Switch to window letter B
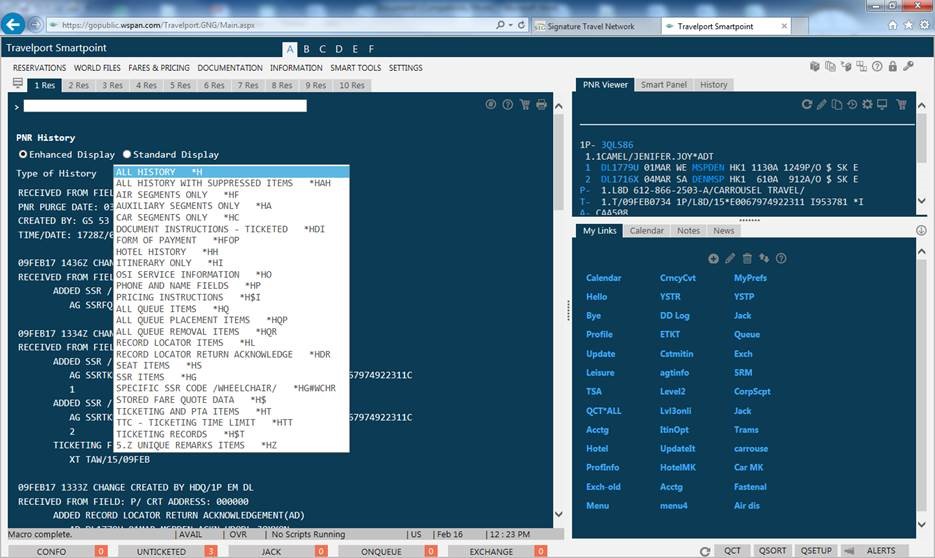 306,49
